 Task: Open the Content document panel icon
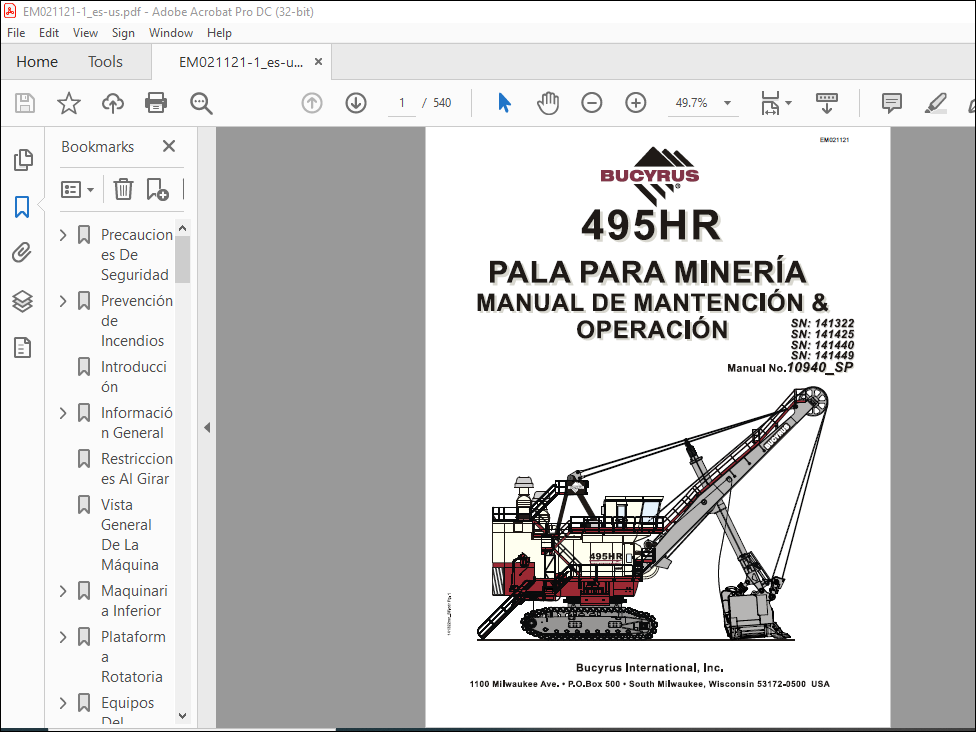point(22,348)
